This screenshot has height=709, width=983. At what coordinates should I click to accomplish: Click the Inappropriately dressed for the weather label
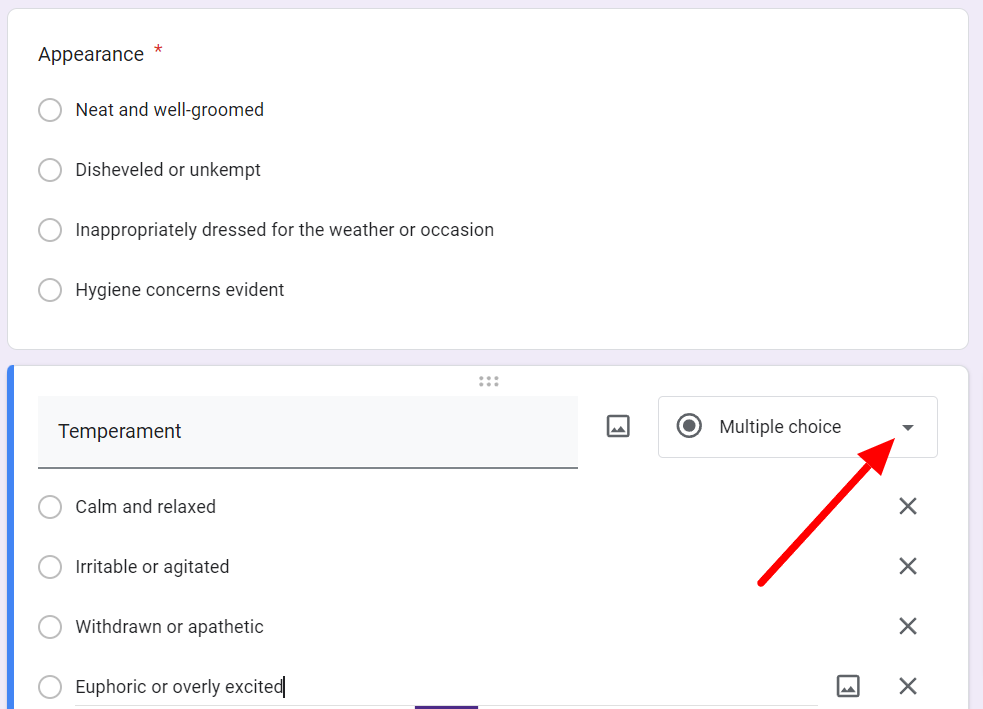(x=285, y=230)
